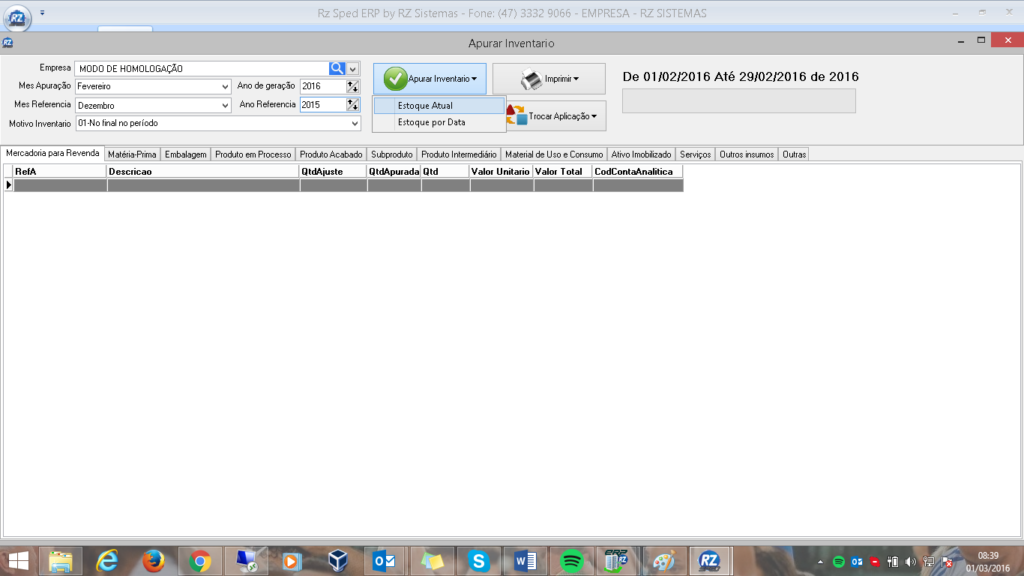Expand the Mes Referencia dropdown

click(x=225, y=105)
